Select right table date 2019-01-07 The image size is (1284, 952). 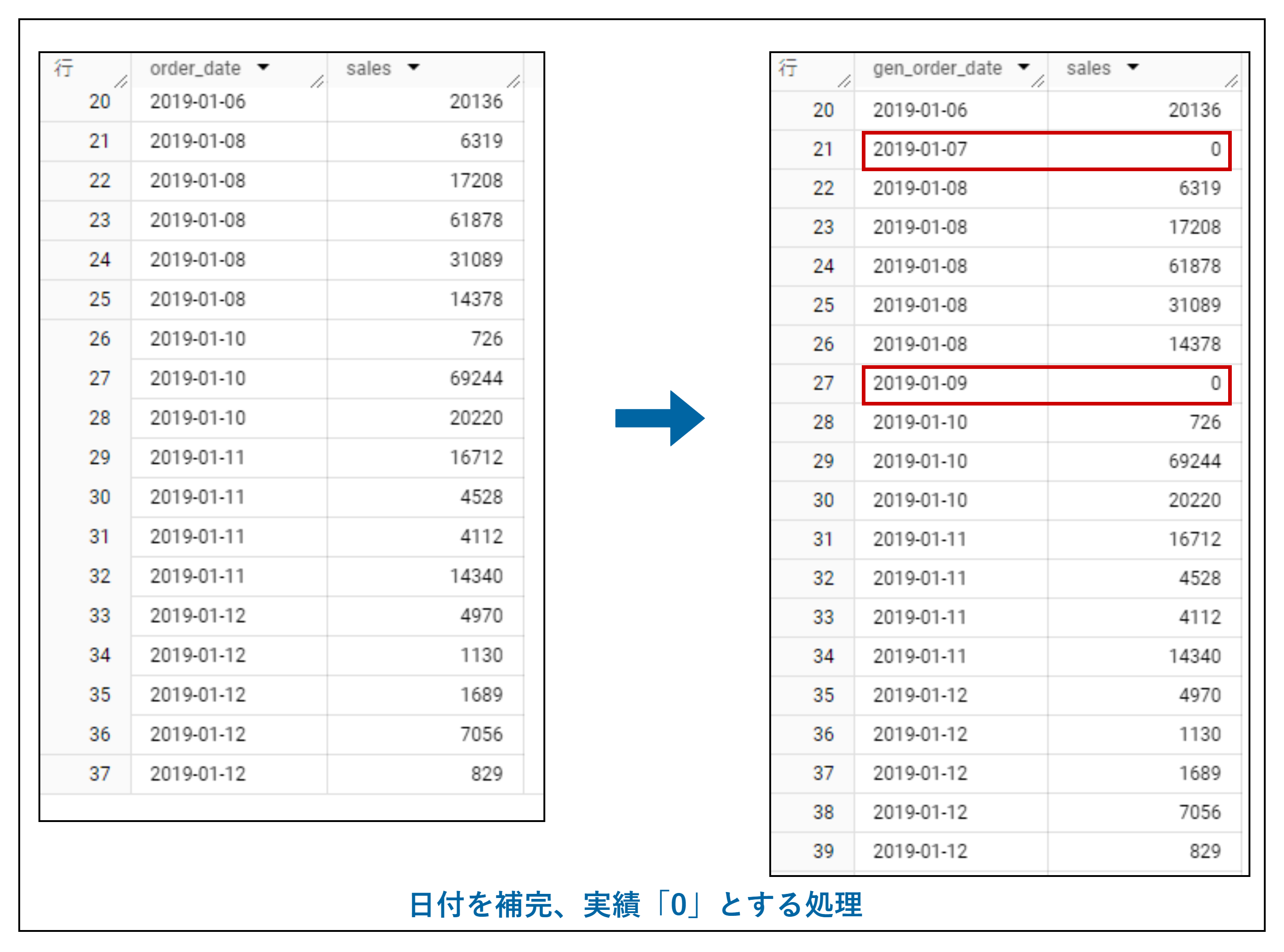coord(919,149)
